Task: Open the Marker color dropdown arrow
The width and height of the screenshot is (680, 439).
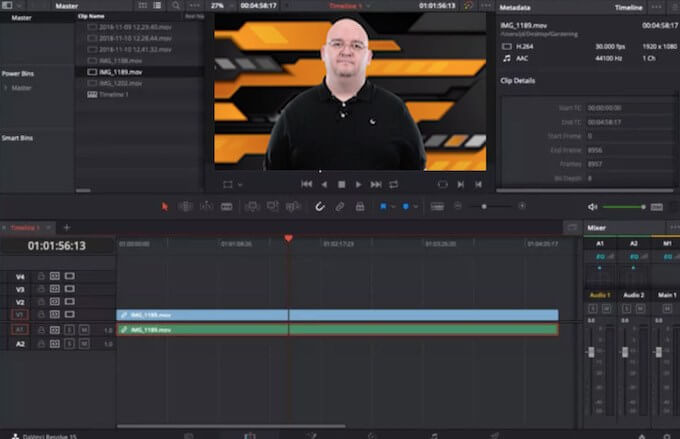Action: (x=415, y=207)
